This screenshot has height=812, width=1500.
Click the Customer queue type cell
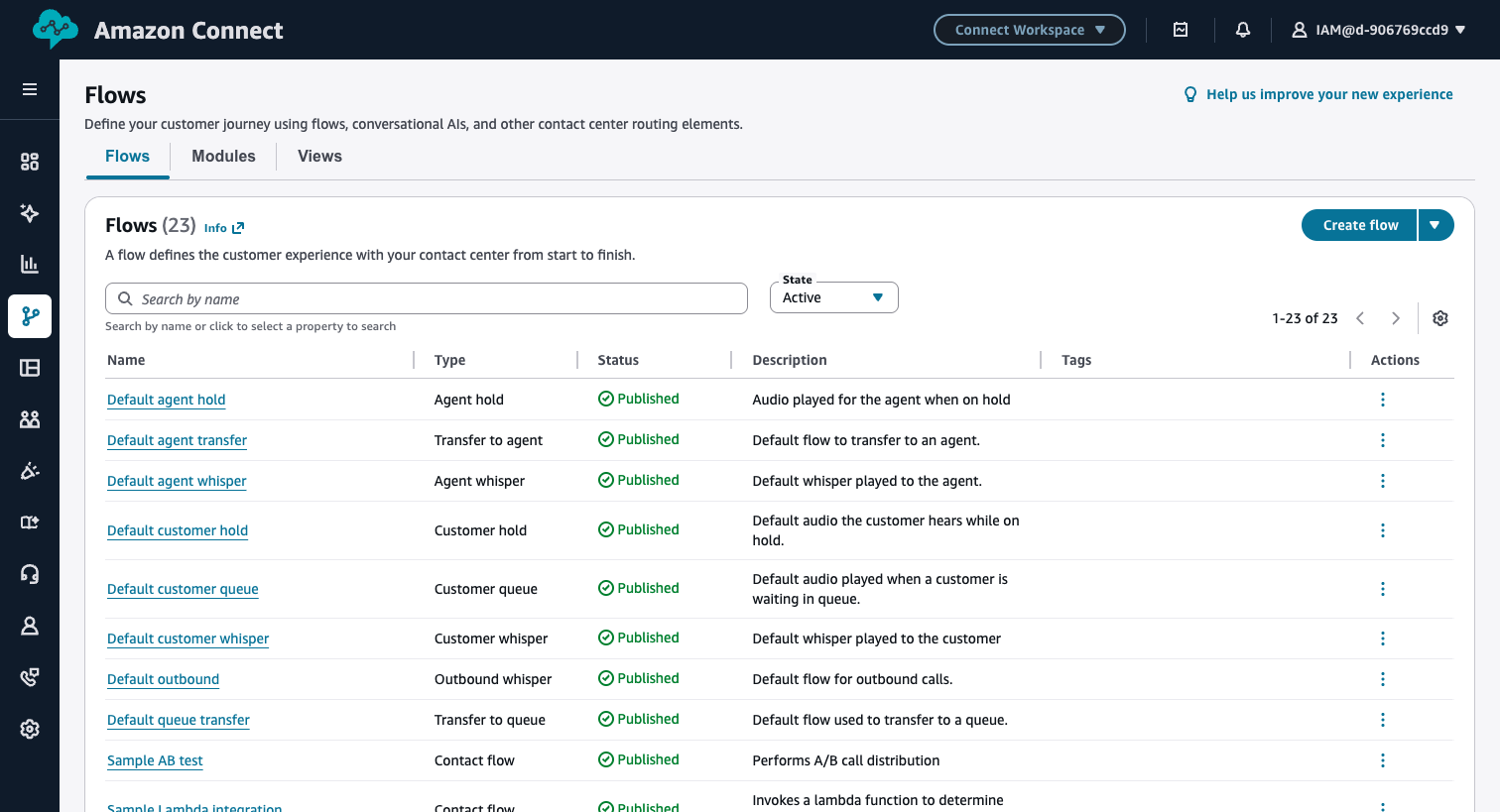[486, 589]
